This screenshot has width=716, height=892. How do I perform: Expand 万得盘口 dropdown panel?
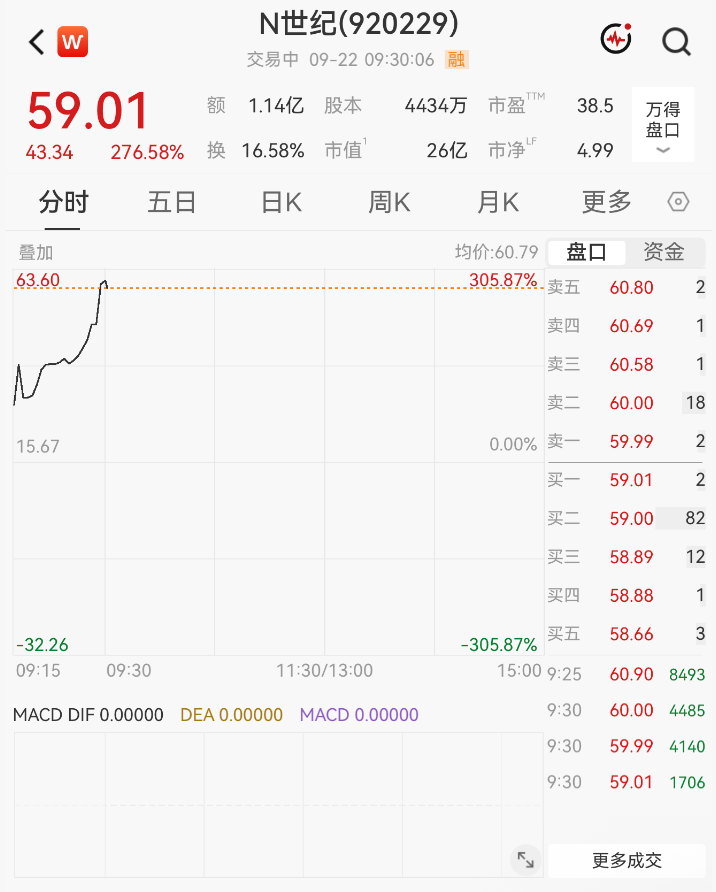(663, 125)
